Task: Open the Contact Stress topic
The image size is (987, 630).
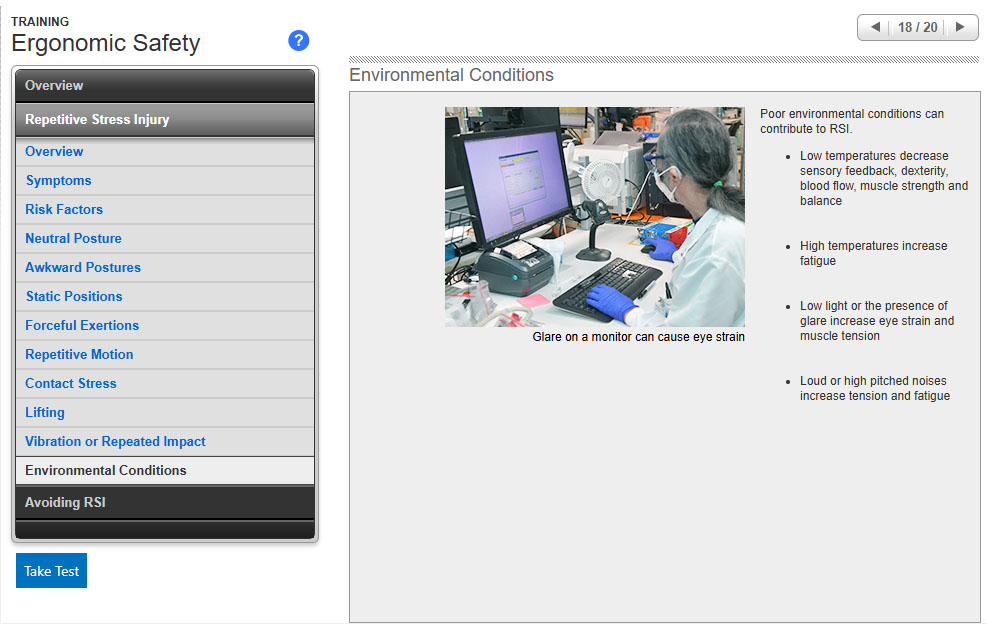Action: (x=70, y=384)
